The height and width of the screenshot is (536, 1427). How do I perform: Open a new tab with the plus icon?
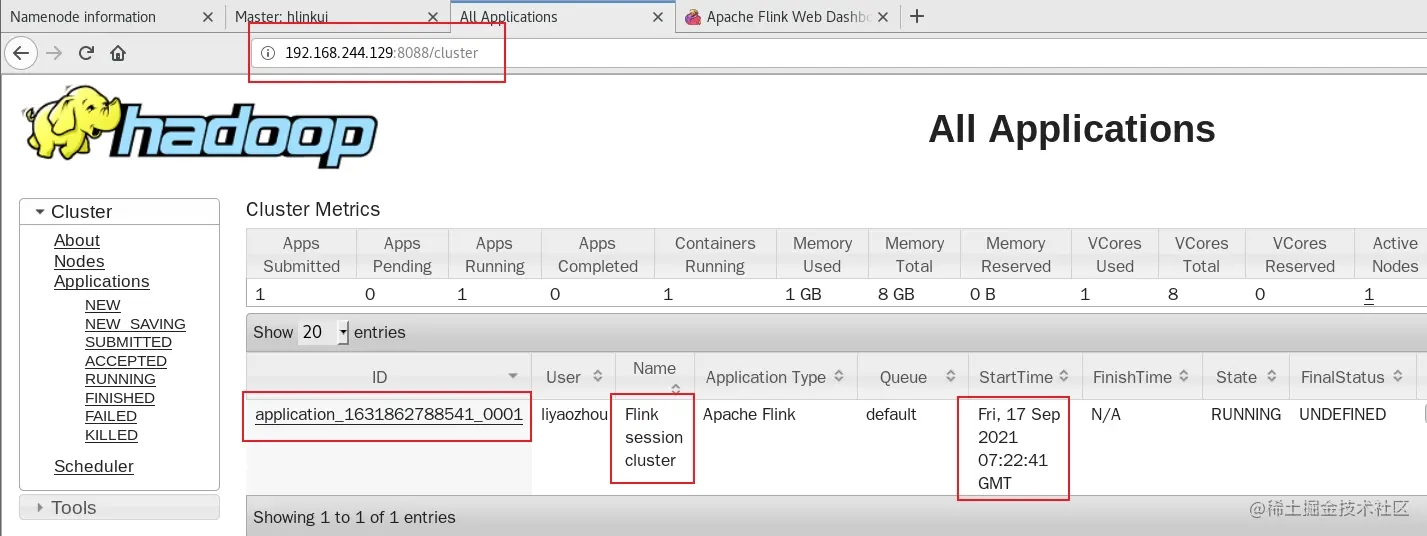point(917,16)
